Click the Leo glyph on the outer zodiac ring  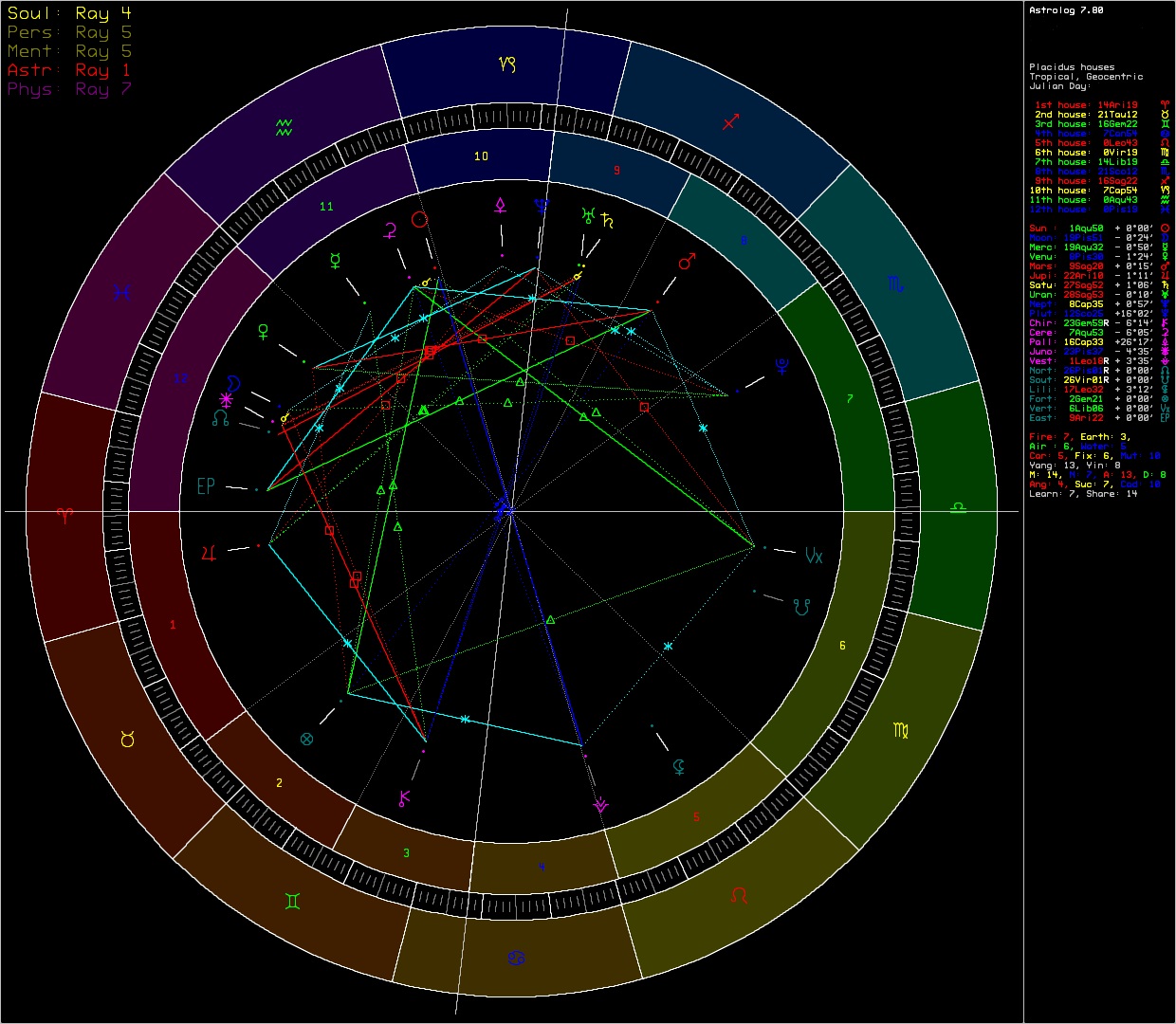pos(739,895)
